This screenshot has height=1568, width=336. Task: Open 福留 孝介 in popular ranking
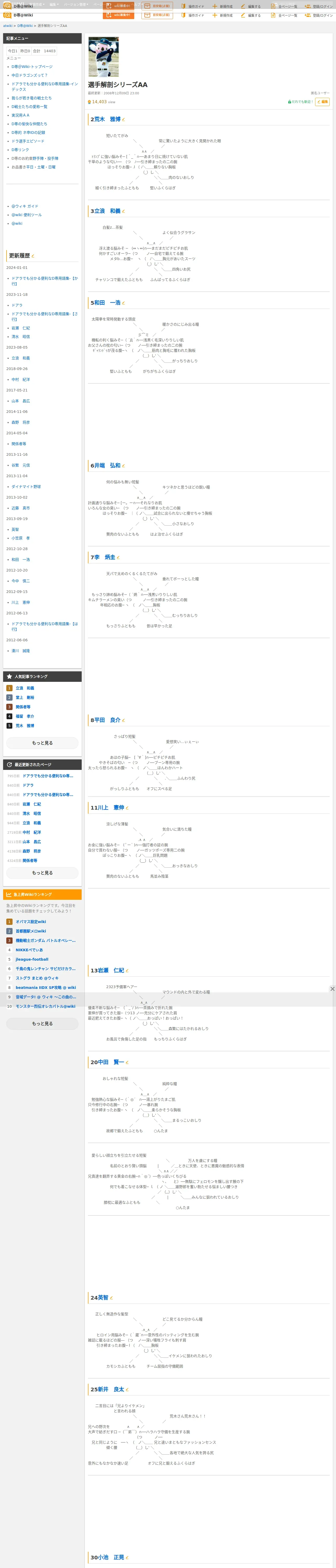click(x=25, y=716)
